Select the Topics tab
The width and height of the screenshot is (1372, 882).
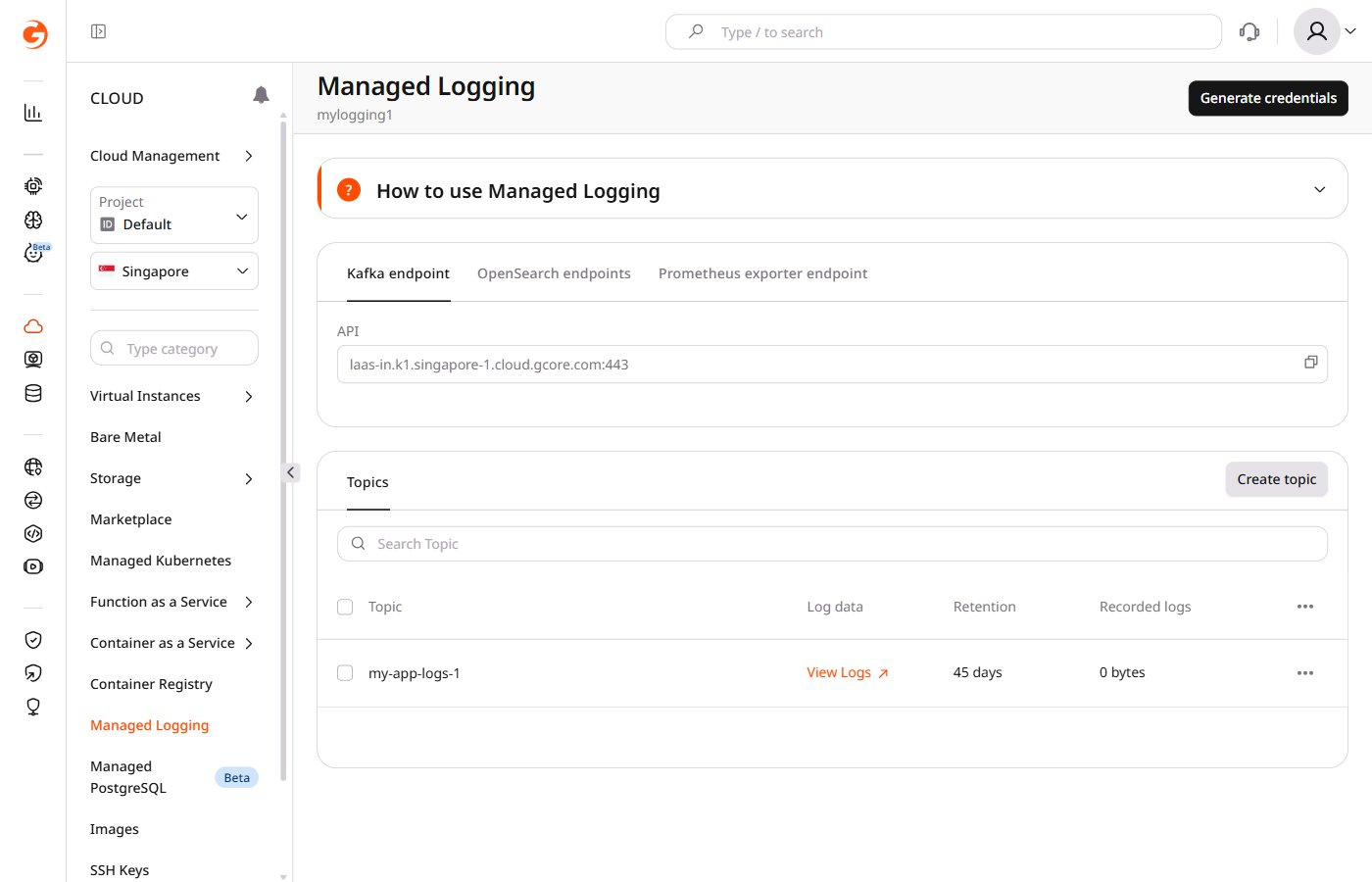pos(367,482)
